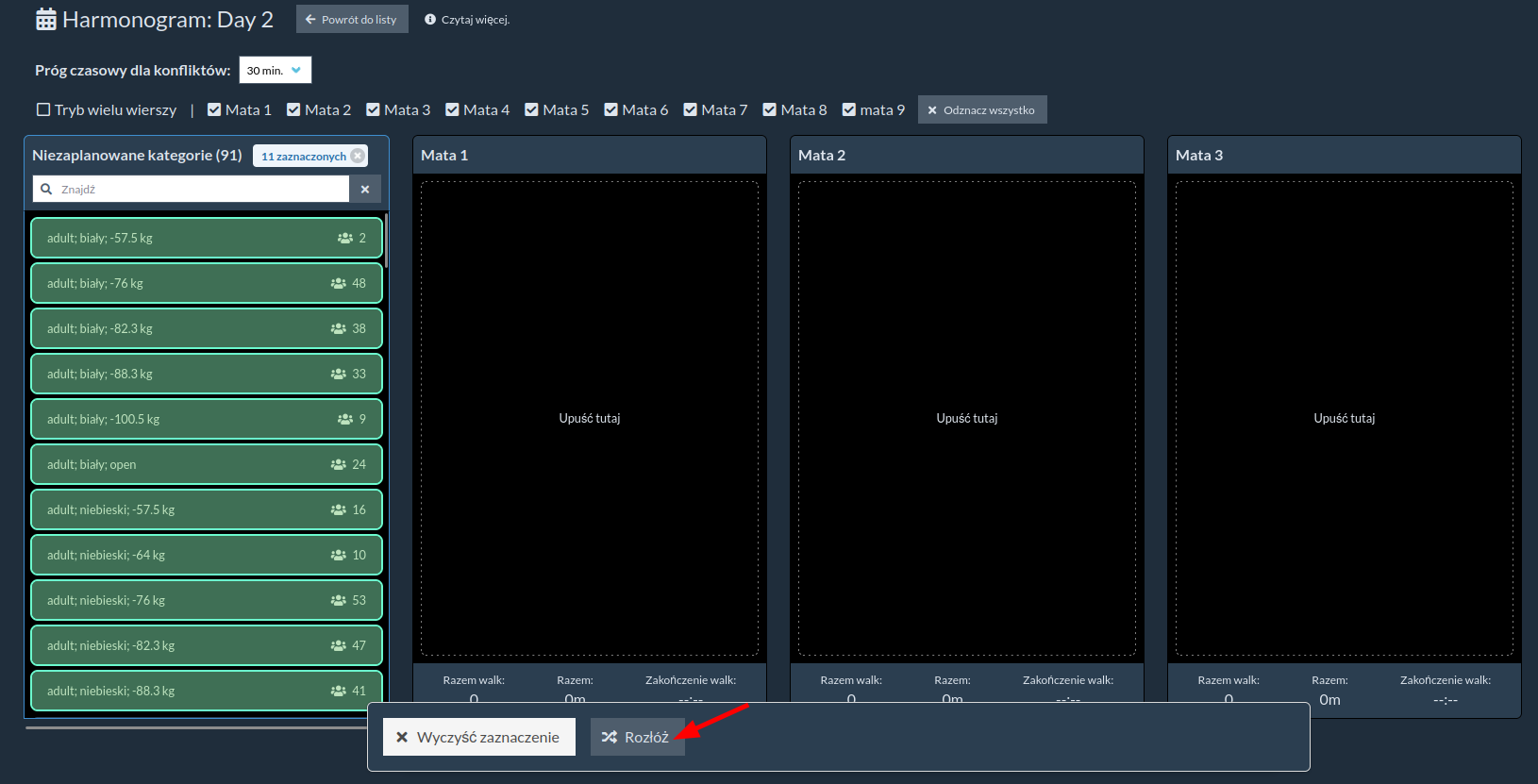This screenshot has height=784, width=1538.
Task: Click the shuffle icon on Rozłóż
Action: coord(610,737)
